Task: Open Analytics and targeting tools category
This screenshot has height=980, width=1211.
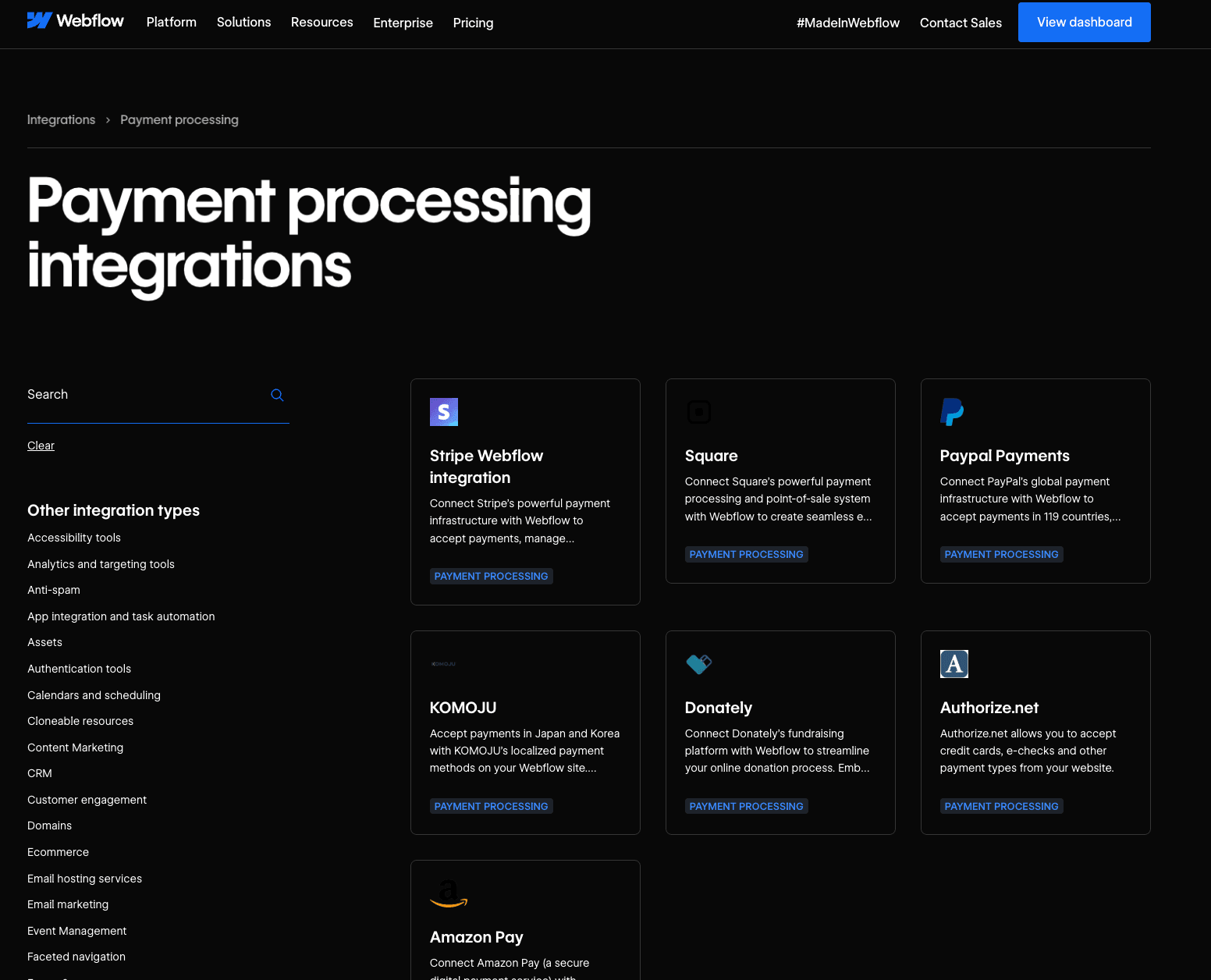Action: pos(101,564)
